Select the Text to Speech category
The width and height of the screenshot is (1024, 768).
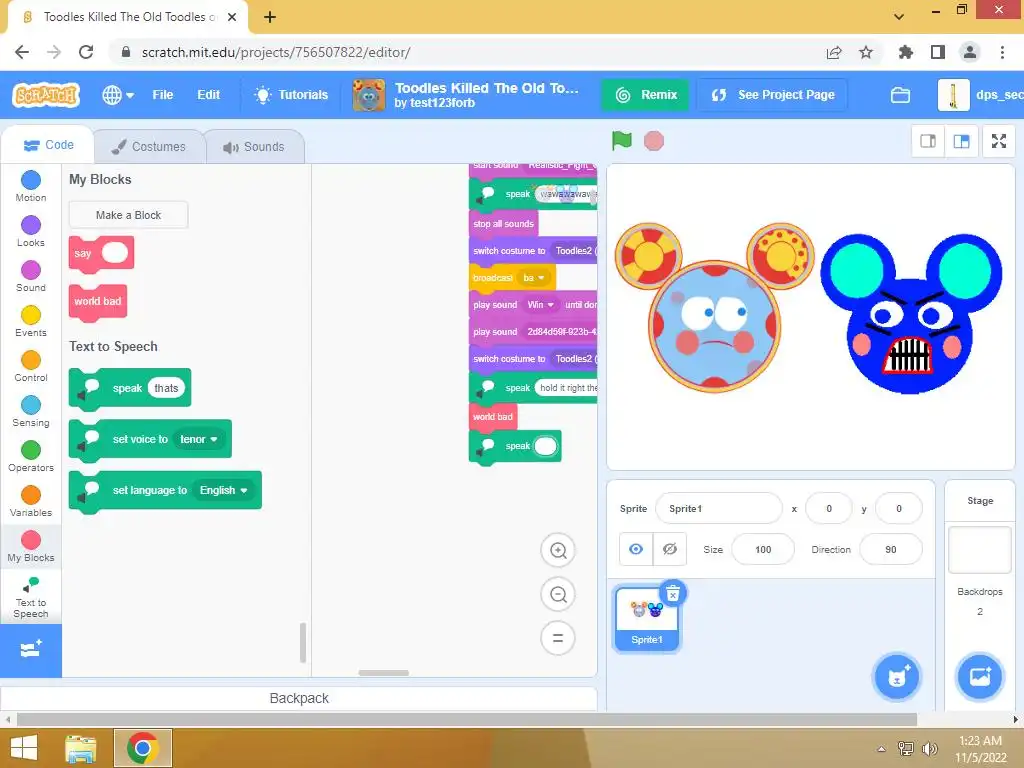[31, 596]
